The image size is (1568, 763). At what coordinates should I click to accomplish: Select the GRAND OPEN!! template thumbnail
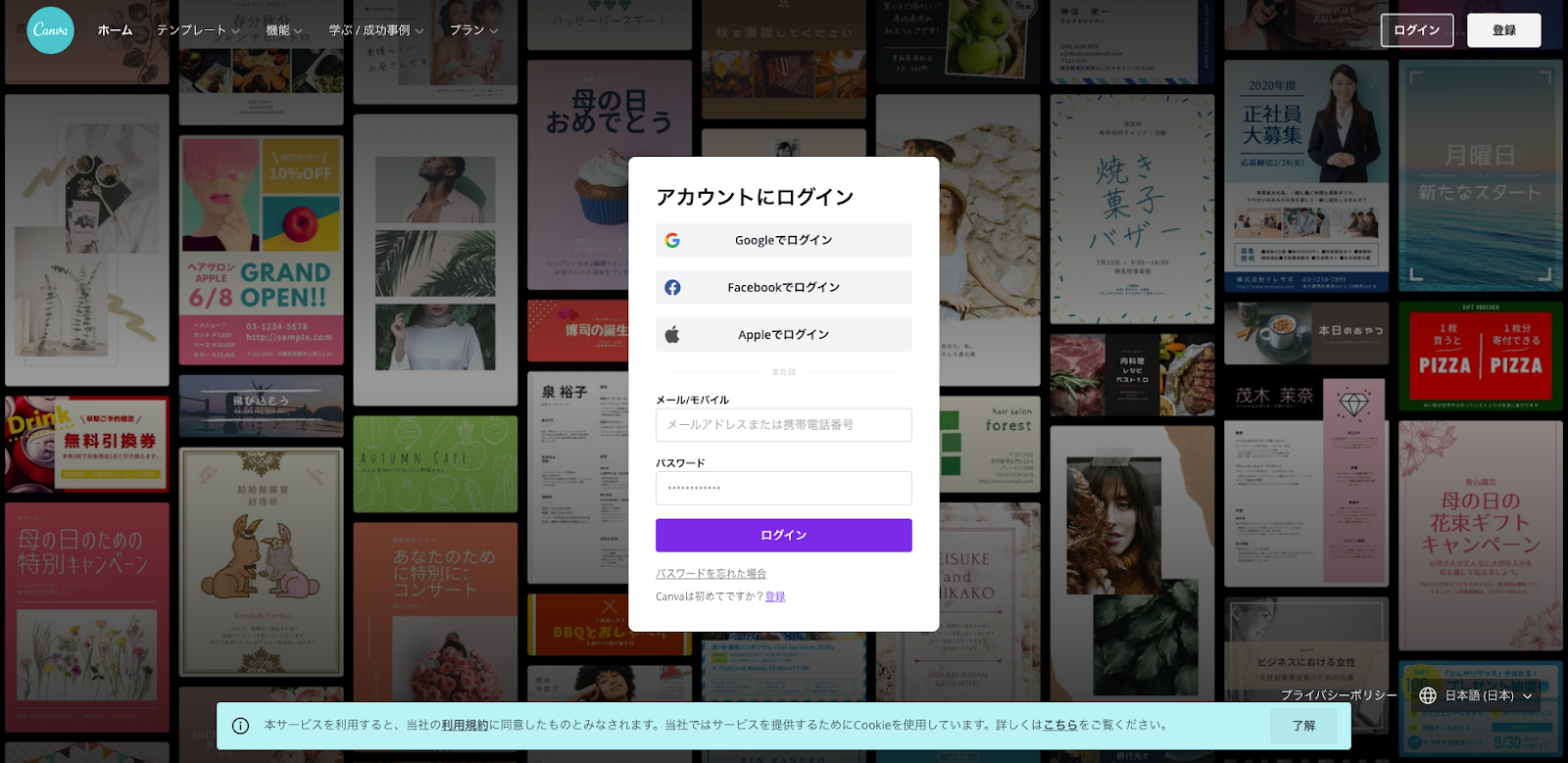[262, 251]
